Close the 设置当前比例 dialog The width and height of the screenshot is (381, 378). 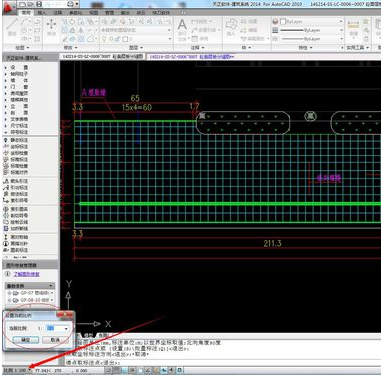click(x=65, y=314)
